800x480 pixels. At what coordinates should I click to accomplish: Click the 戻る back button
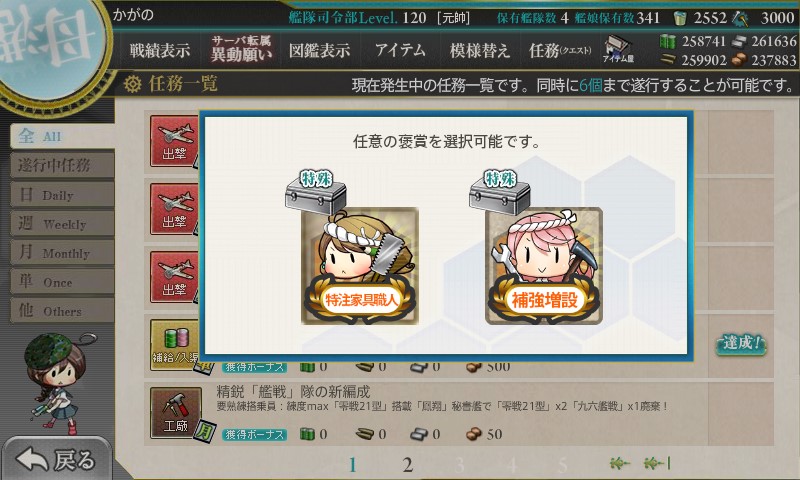[56, 459]
